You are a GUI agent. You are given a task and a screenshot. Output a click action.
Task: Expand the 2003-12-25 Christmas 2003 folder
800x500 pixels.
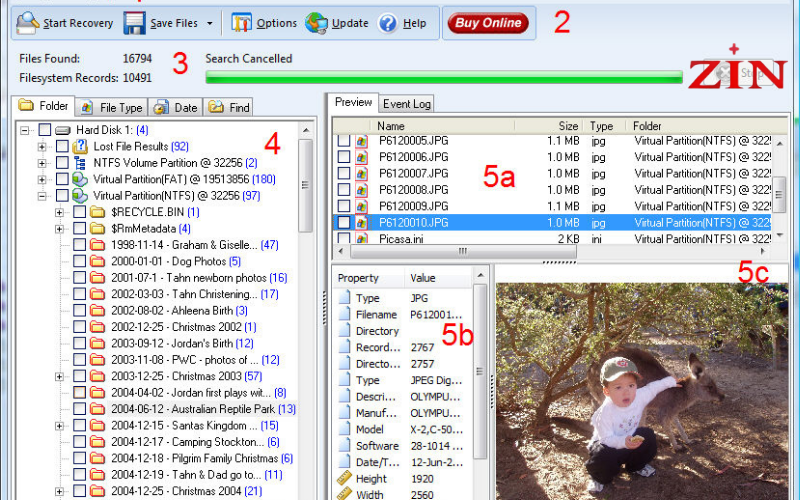pyautogui.click(x=59, y=377)
